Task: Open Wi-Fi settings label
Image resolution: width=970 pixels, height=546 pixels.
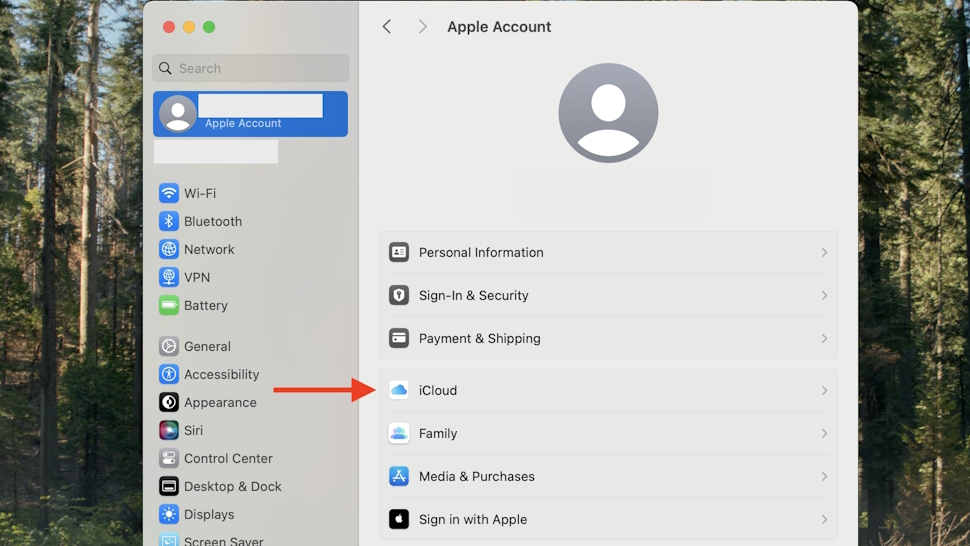Action: [200, 193]
